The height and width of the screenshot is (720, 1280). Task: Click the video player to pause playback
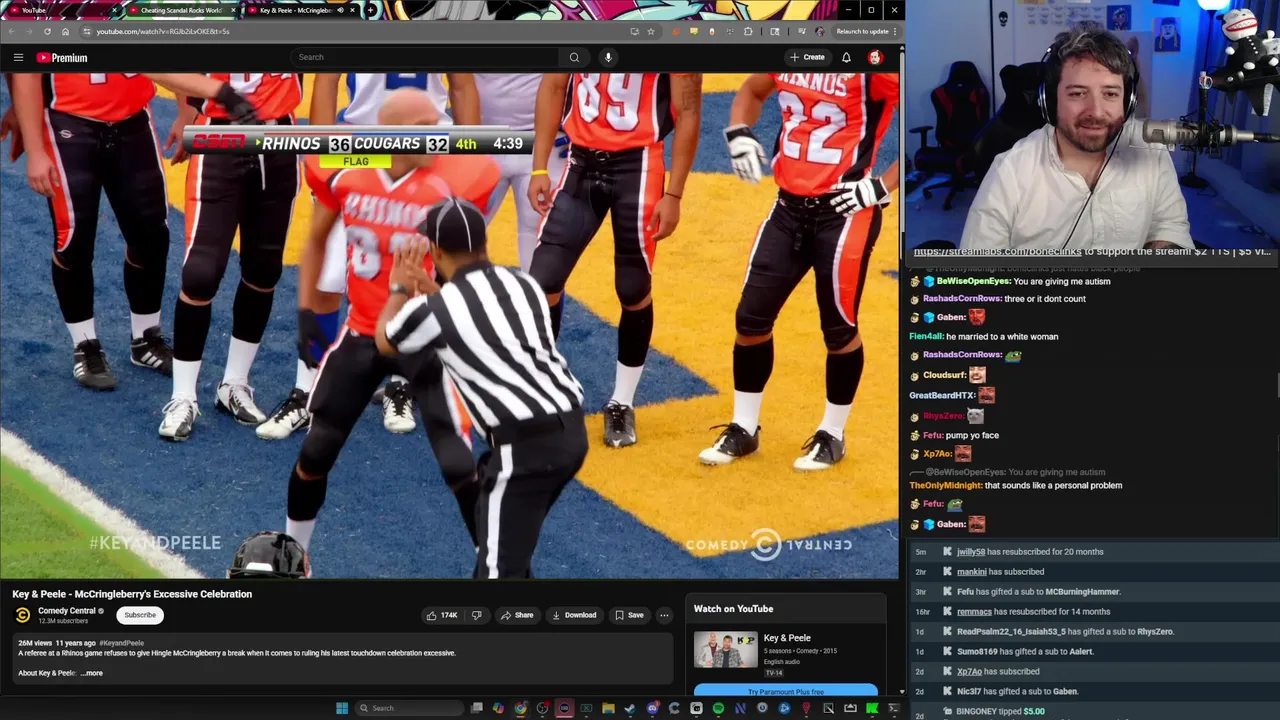(450, 325)
